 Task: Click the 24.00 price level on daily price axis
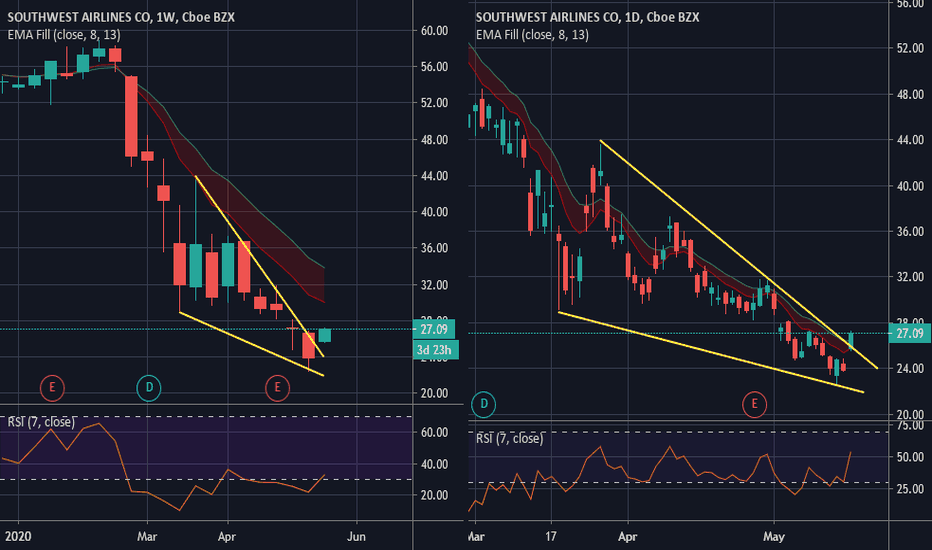(910, 369)
